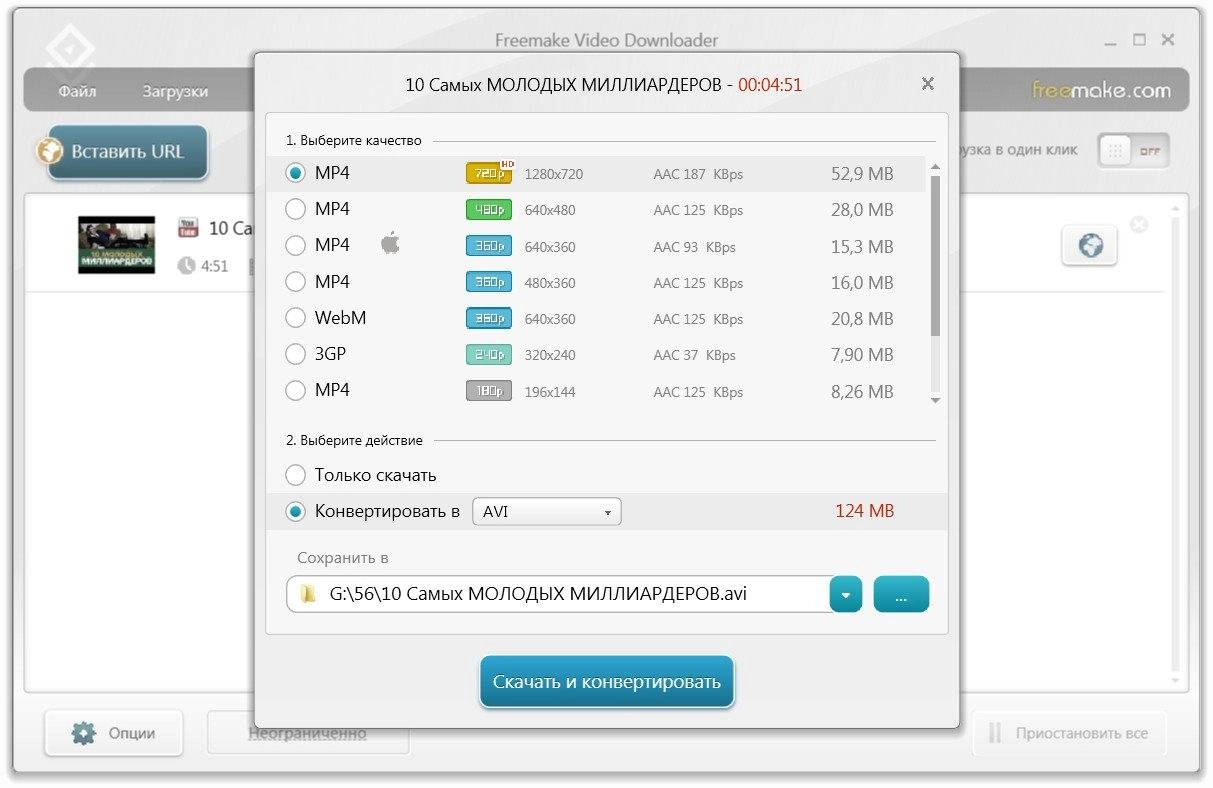The width and height of the screenshot is (1213, 788).
Task: Click the '7,90 MB' size text
Action: point(862,355)
